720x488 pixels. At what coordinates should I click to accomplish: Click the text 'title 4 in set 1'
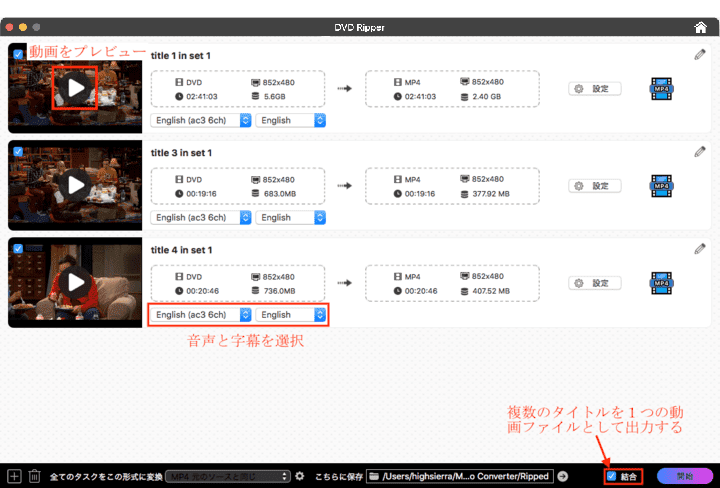point(181,250)
